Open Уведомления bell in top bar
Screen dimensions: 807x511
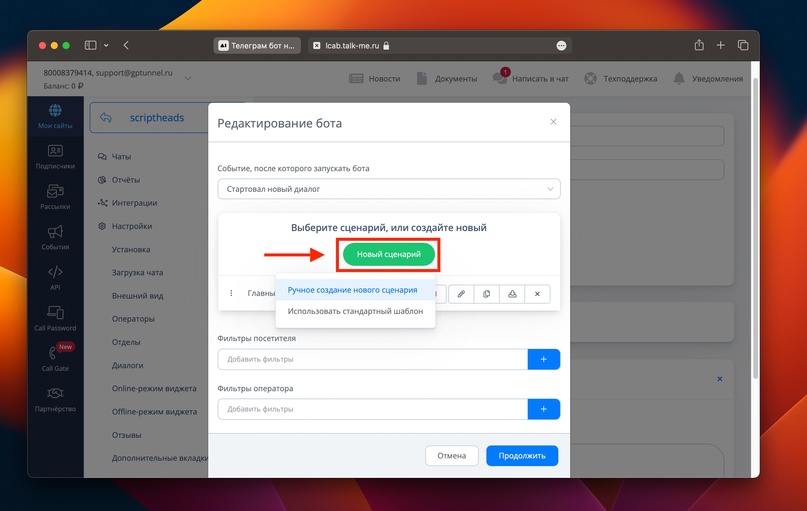coord(708,78)
